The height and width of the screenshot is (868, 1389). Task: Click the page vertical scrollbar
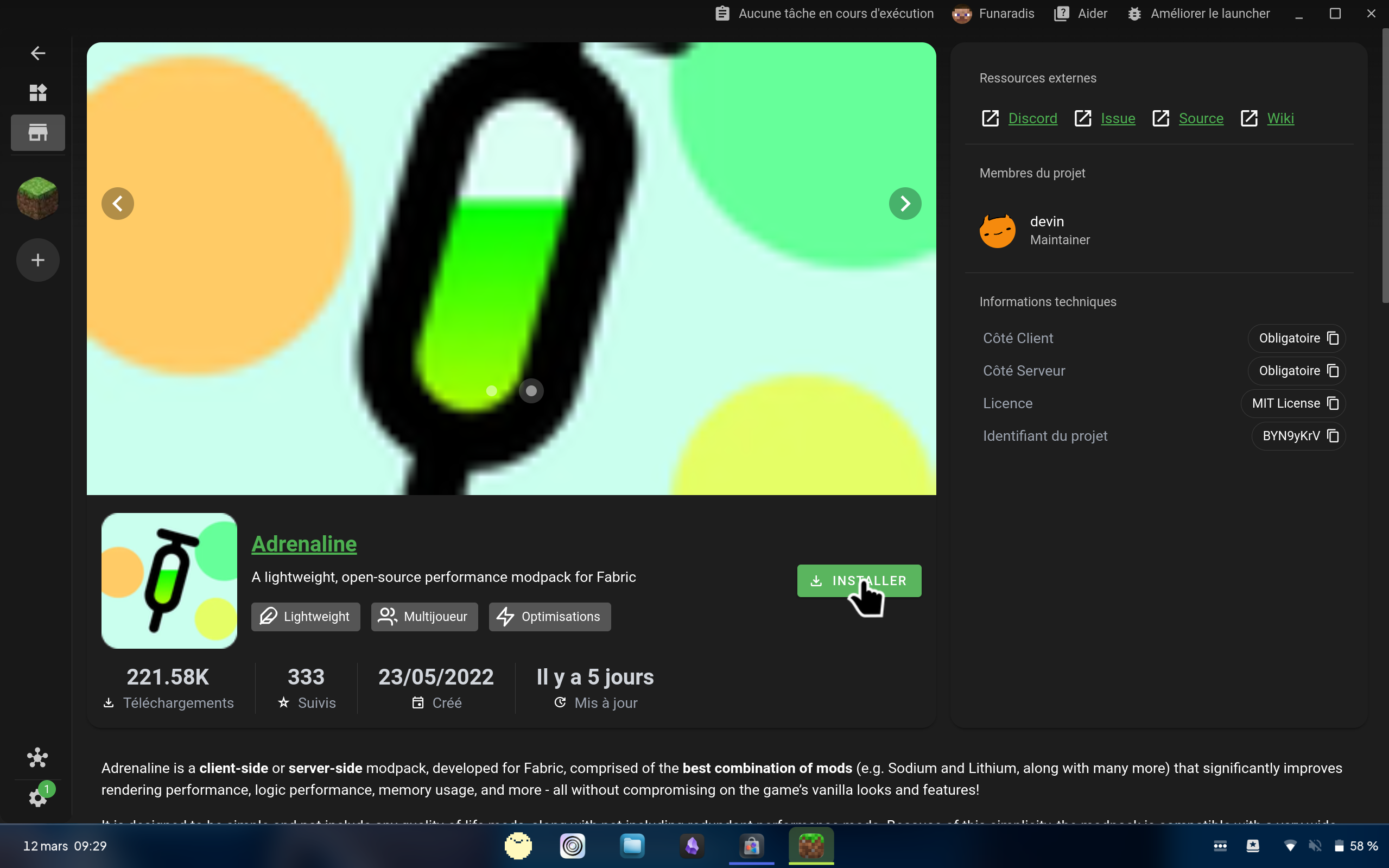tap(1385, 167)
